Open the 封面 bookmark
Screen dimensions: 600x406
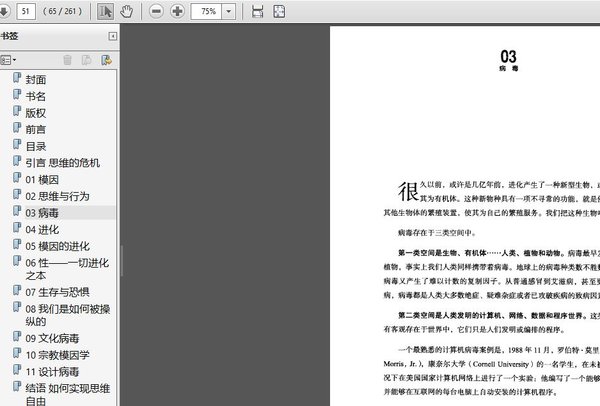[x=36, y=80]
